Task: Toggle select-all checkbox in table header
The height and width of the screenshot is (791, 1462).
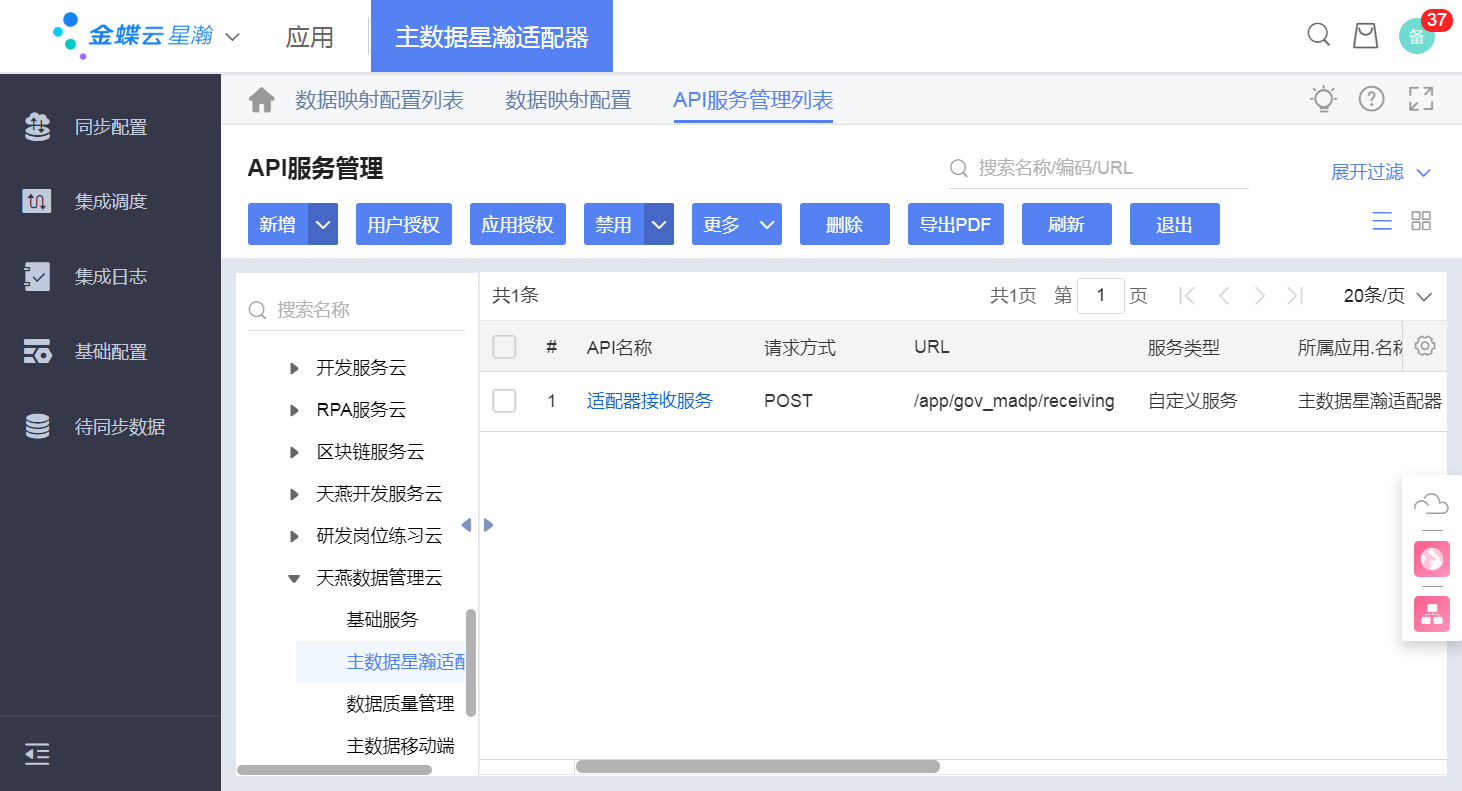Action: 504,347
